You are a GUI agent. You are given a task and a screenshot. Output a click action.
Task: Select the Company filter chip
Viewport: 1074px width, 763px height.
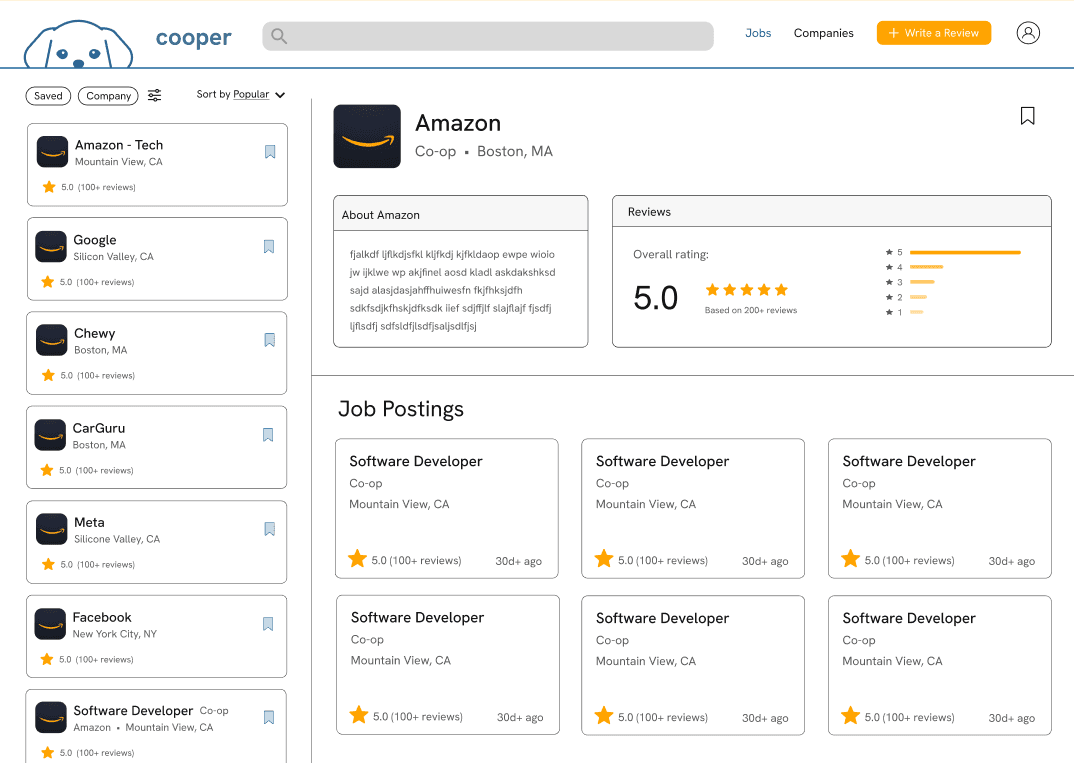click(x=108, y=96)
